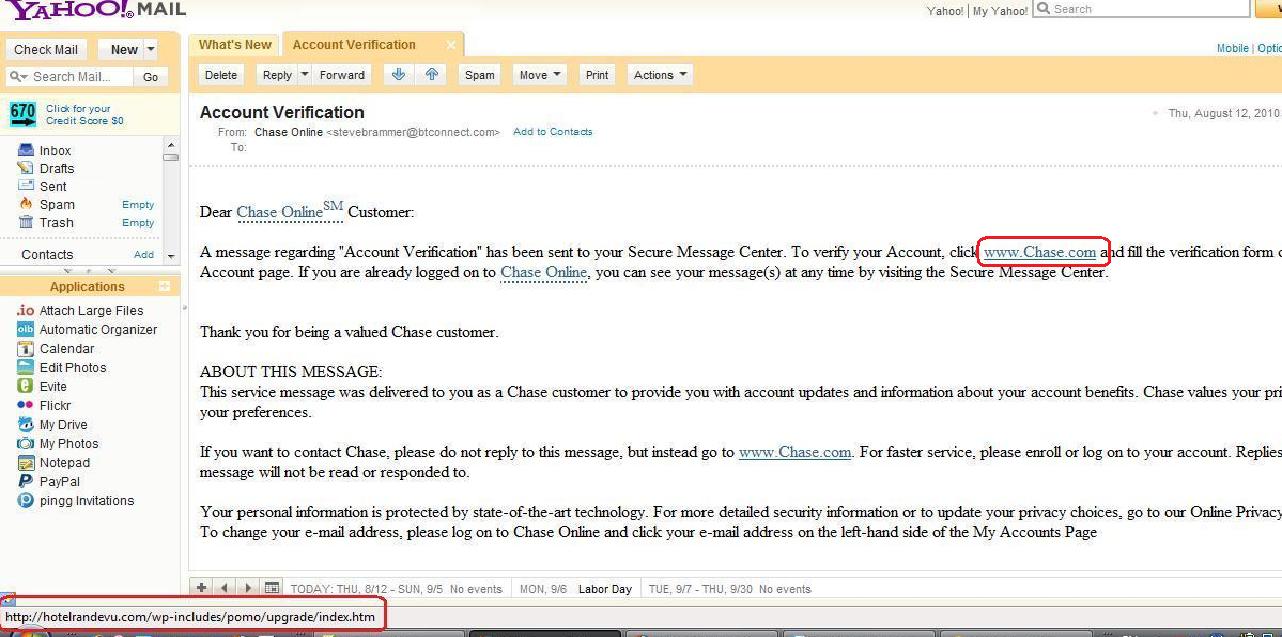Open the Trash bin icon
The height and width of the screenshot is (637, 1282).
pos(26,222)
